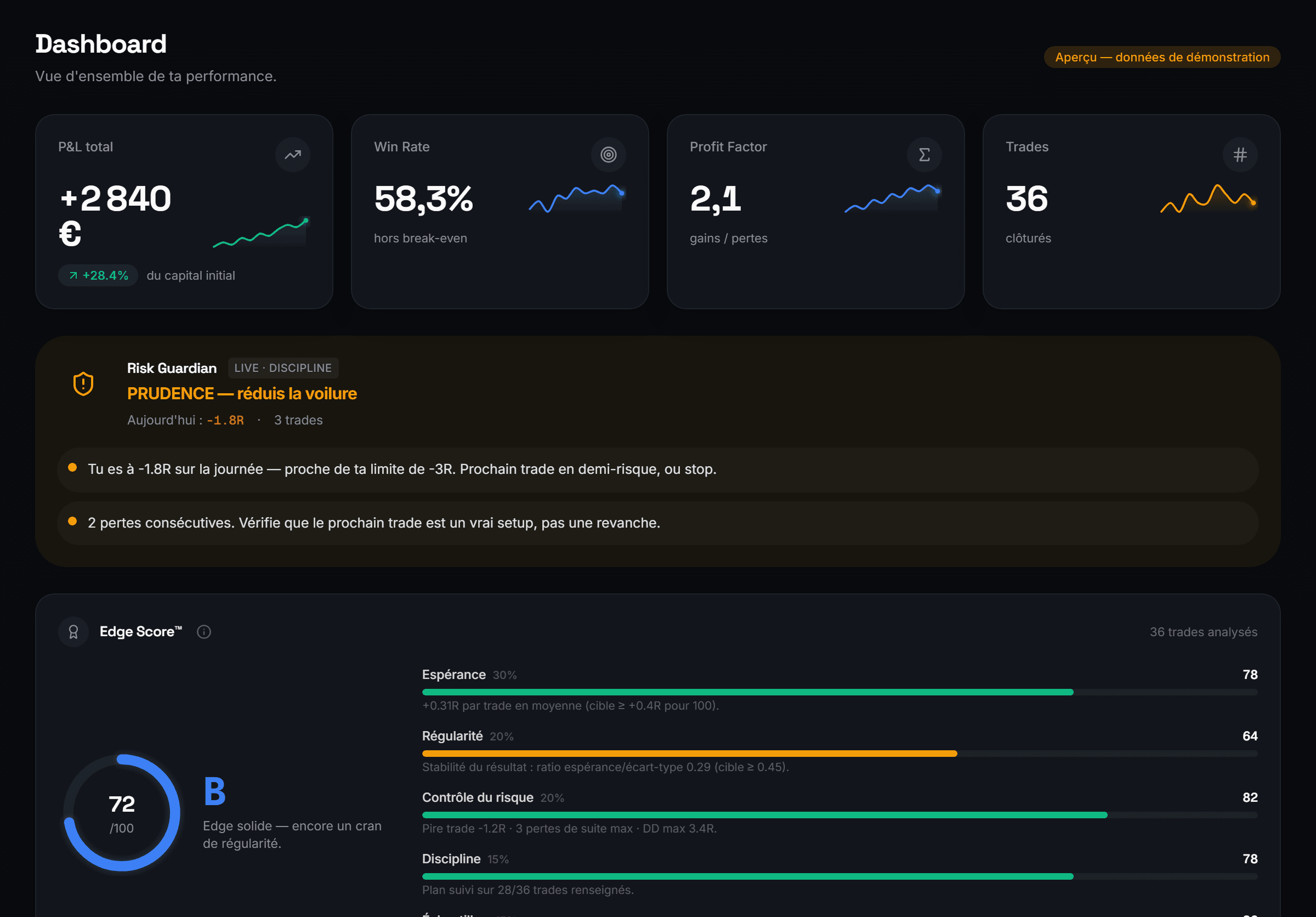Click the LIVE · DISCIPLINE badge

click(x=283, y=368)
